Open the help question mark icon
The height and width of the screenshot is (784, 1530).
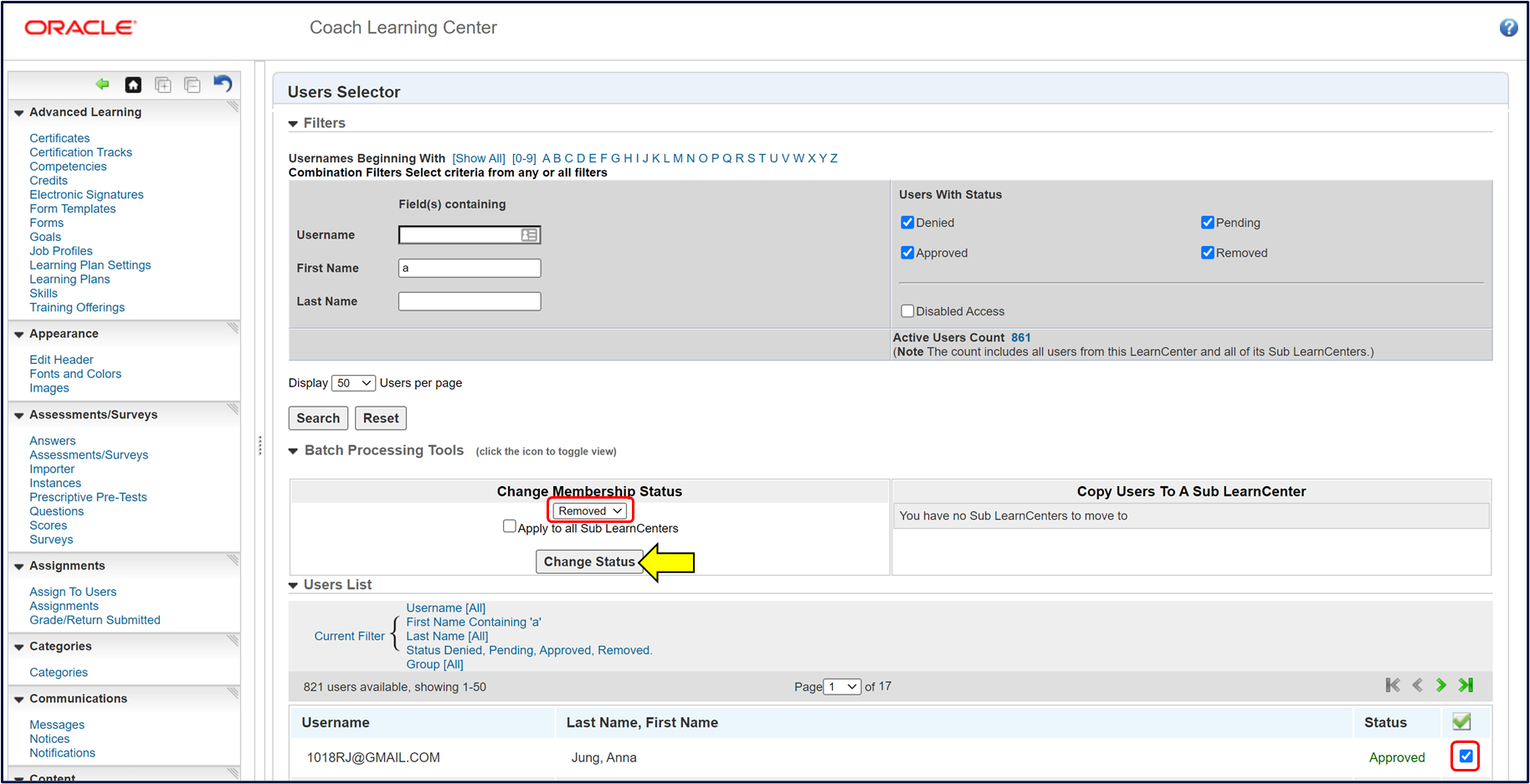(1508, 28)
